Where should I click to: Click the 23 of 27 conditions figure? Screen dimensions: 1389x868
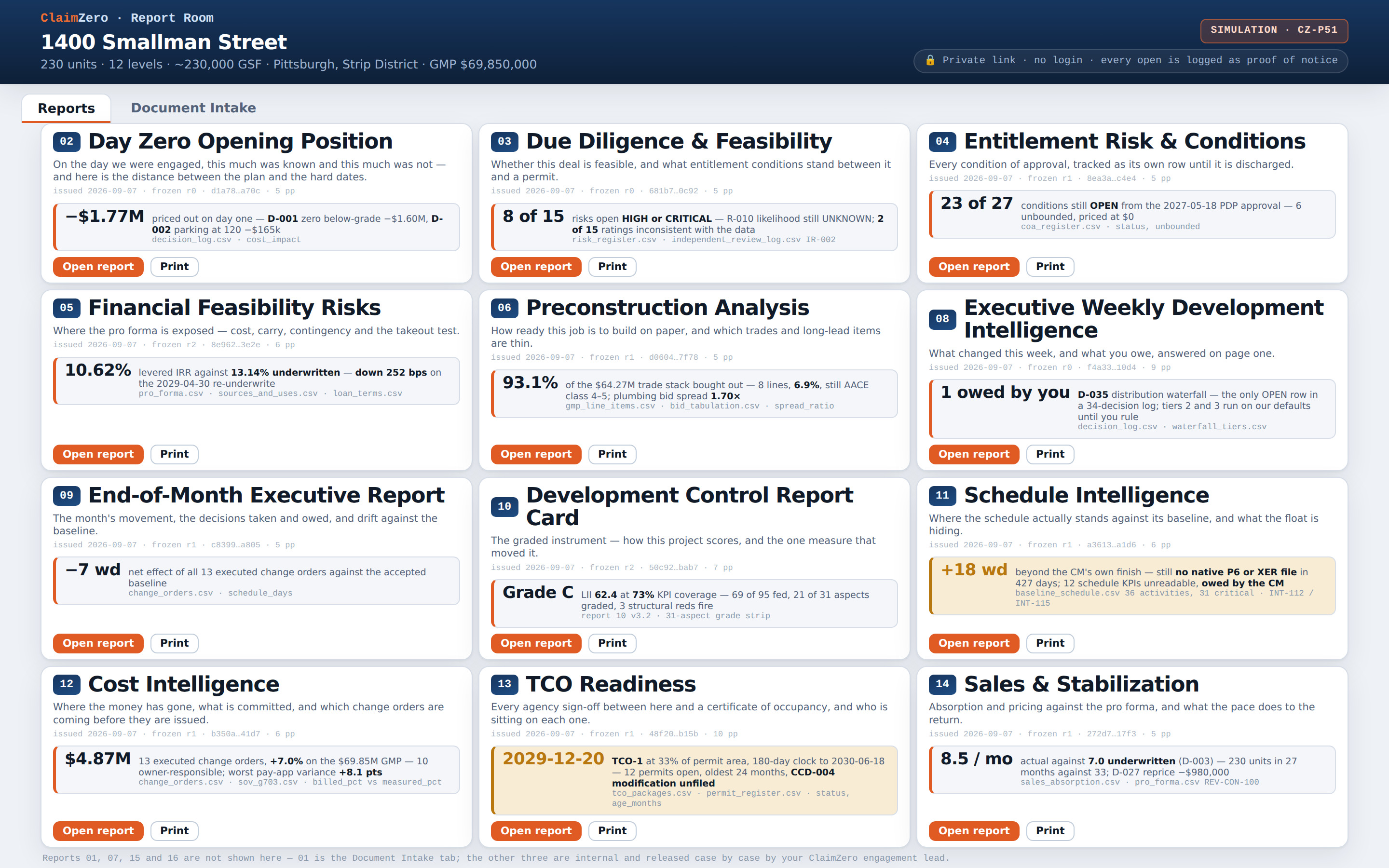[976, 203]
